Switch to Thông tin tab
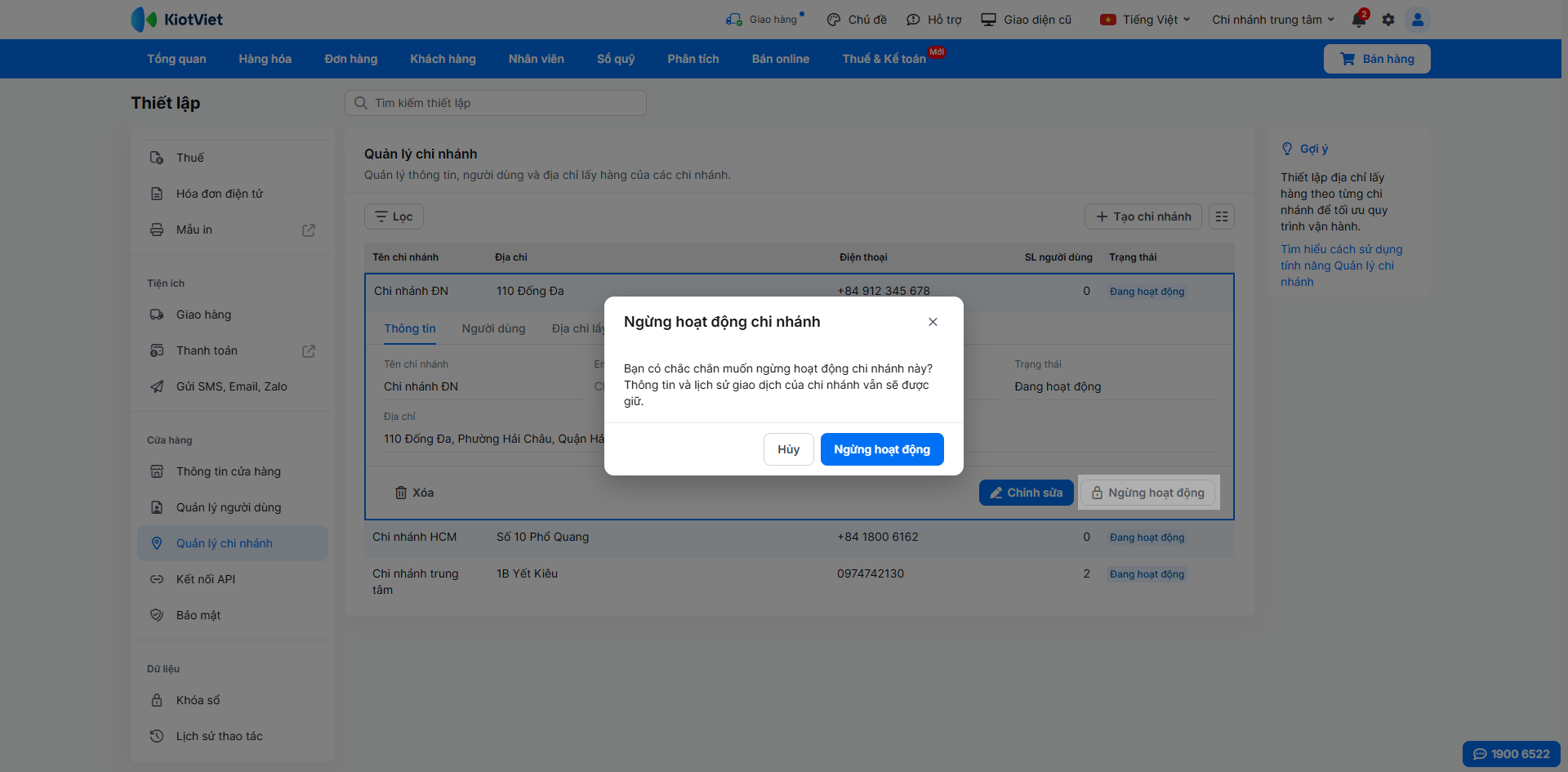Image resolution: width=1568 pixels, height=772 pixels. pos(410,328)
